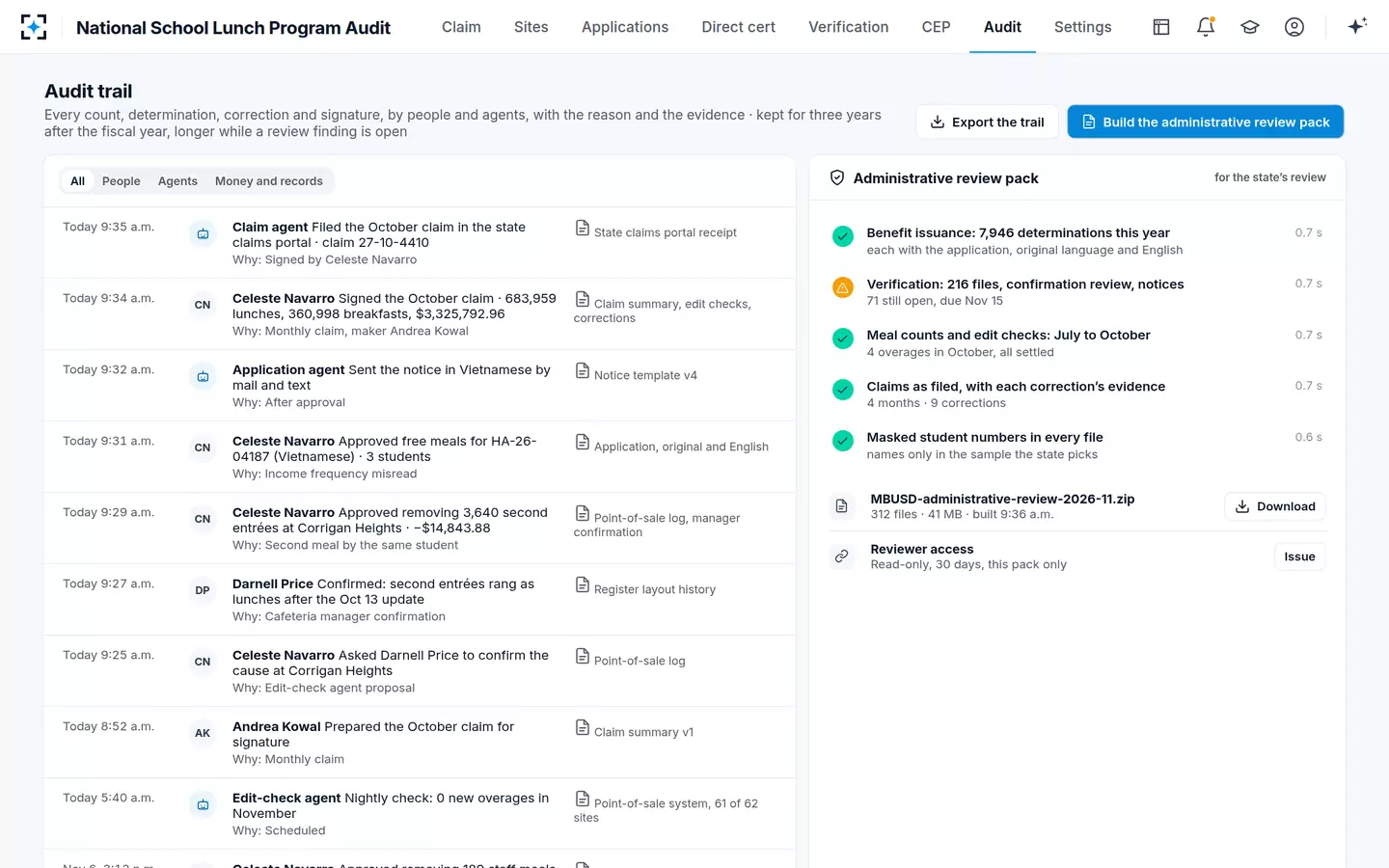
Task: Click the Application agent avatar icon
Action: pyautogui.click(x=203, y=376)
